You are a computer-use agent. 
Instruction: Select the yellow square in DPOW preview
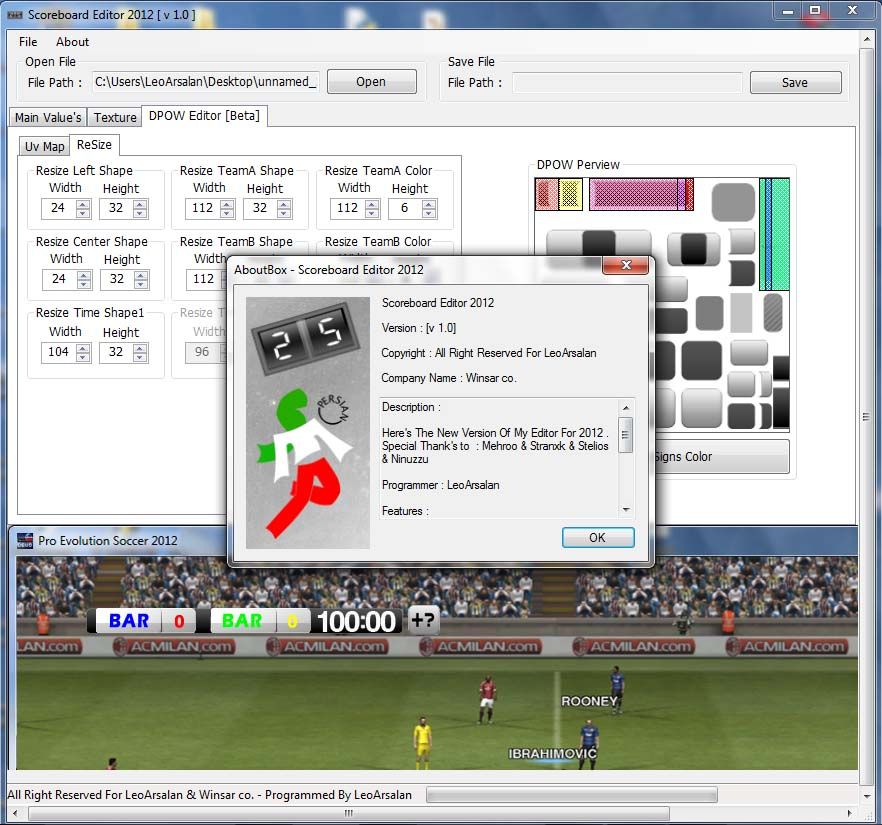pos(570,194)
